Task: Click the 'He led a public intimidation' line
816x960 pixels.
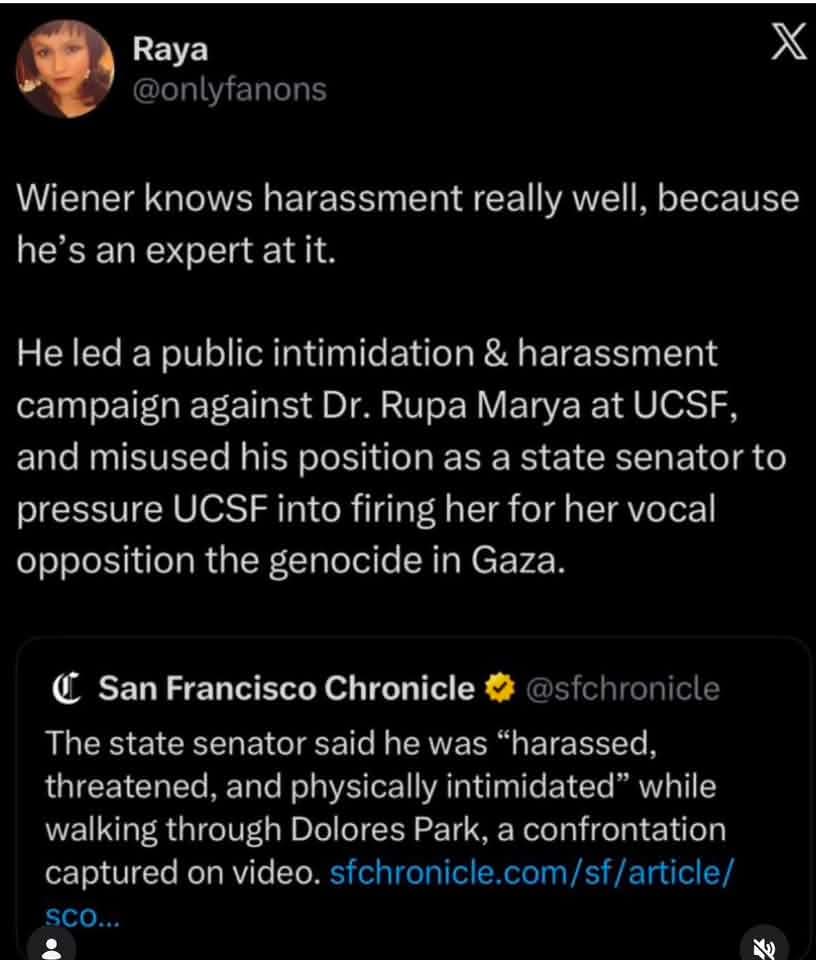Action: 367,354
